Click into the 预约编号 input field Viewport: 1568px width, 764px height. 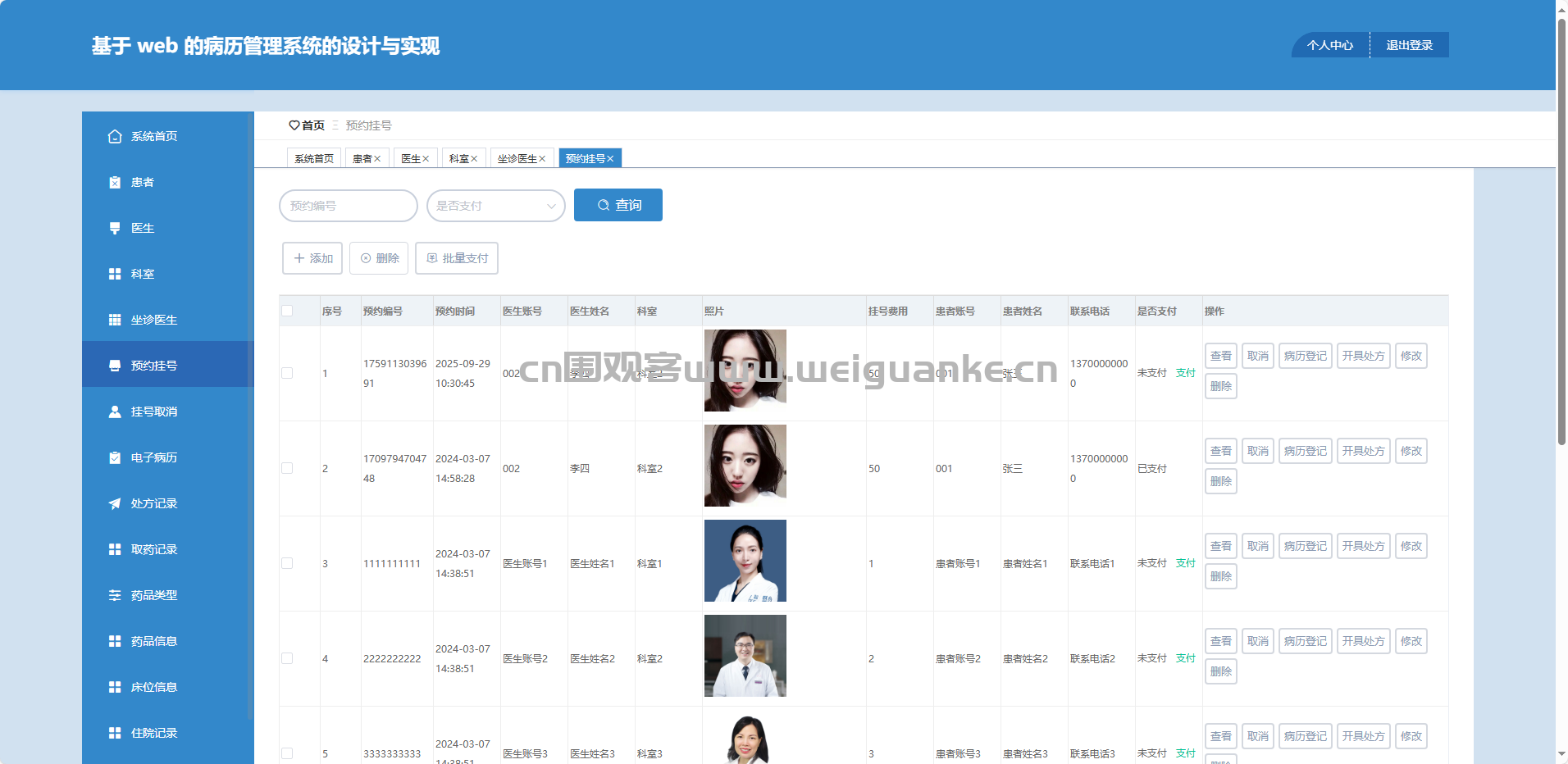(x=349, y=206)
